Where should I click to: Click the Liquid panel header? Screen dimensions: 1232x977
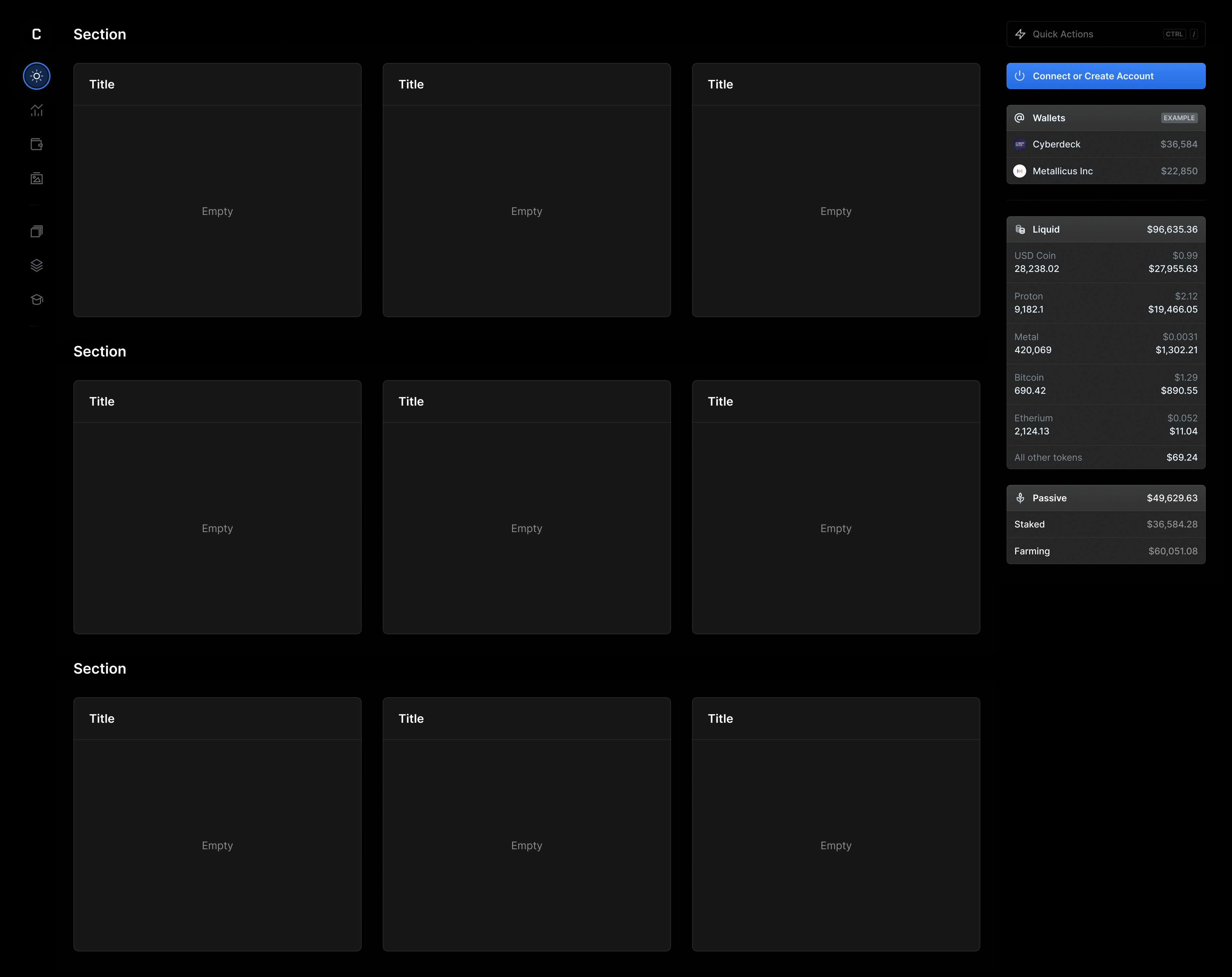click(1106, 229)
